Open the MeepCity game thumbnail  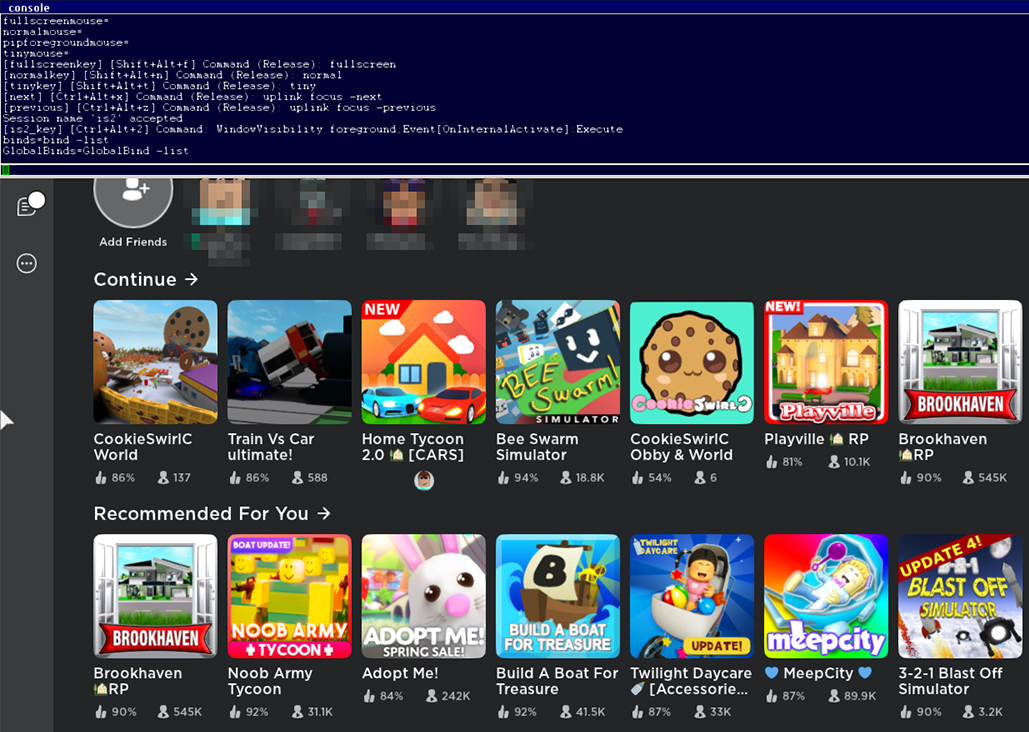pyautogui.click(x=826, y=596)
